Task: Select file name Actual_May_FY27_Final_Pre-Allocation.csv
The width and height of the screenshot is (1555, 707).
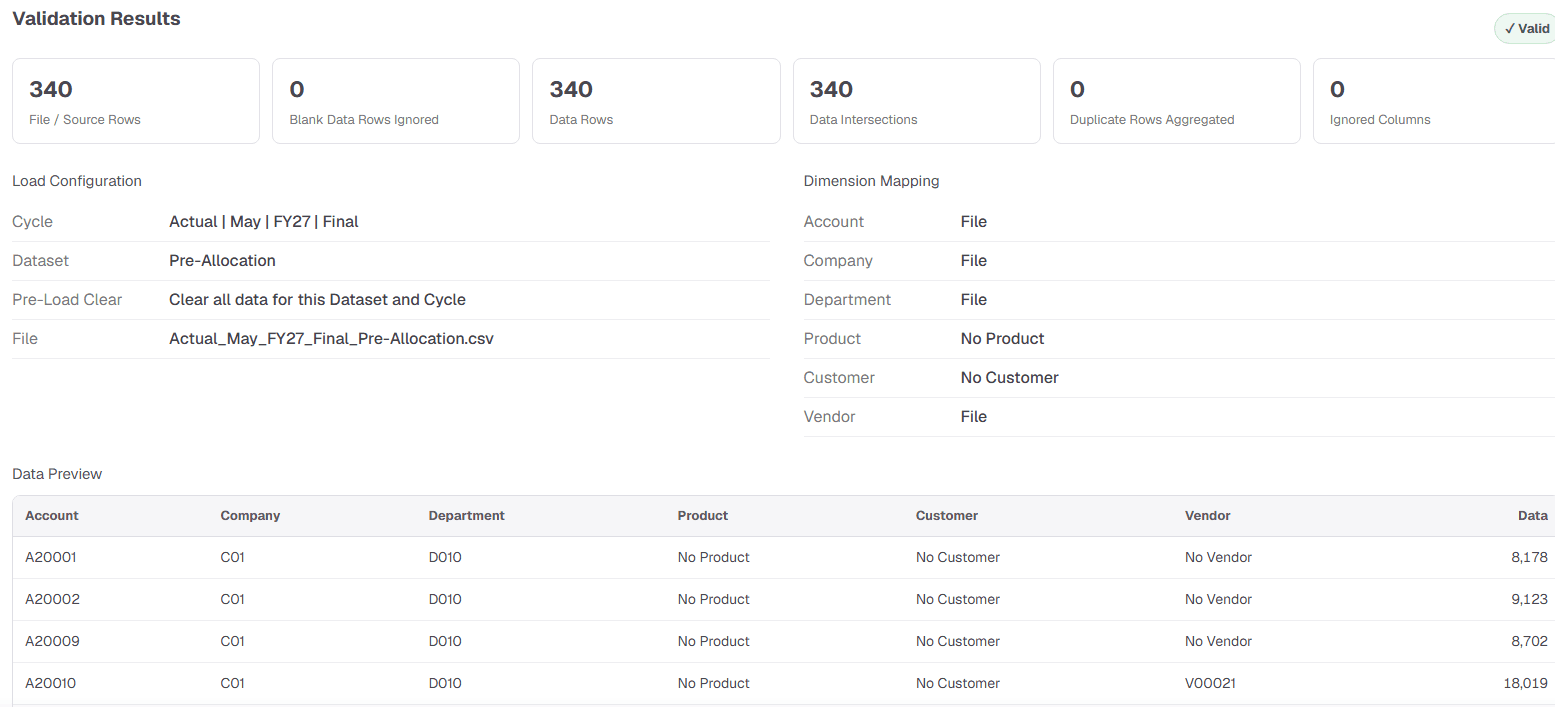Action: tap(331, 339)
